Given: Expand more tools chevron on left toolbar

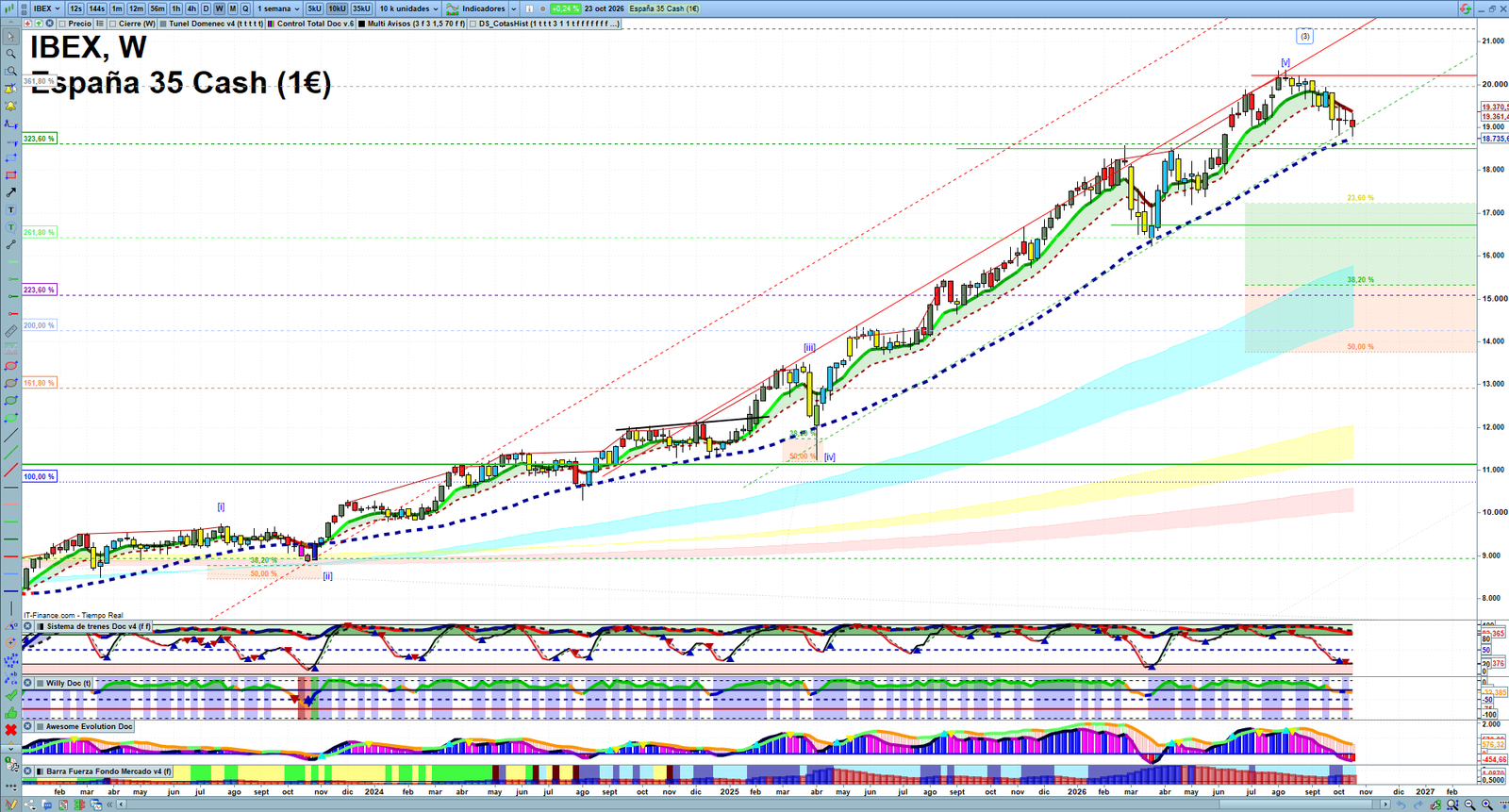Looking at the screenshot, I should [x=10, y=748].
